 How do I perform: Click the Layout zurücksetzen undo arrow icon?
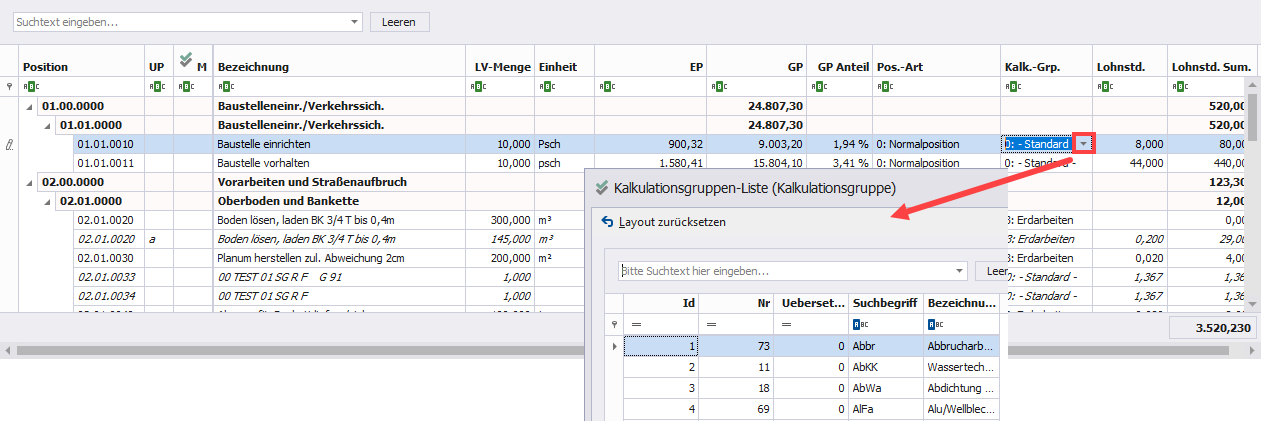[x=607, y=222]
